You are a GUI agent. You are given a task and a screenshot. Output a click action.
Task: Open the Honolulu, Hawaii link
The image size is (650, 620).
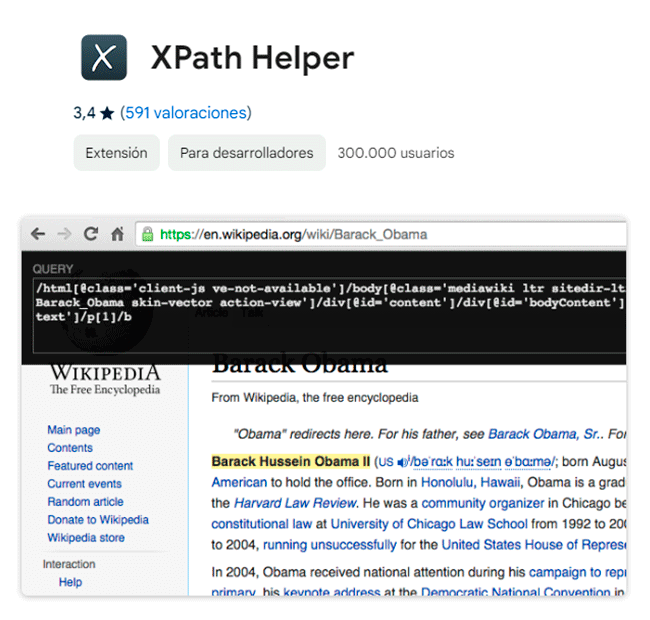470,482
